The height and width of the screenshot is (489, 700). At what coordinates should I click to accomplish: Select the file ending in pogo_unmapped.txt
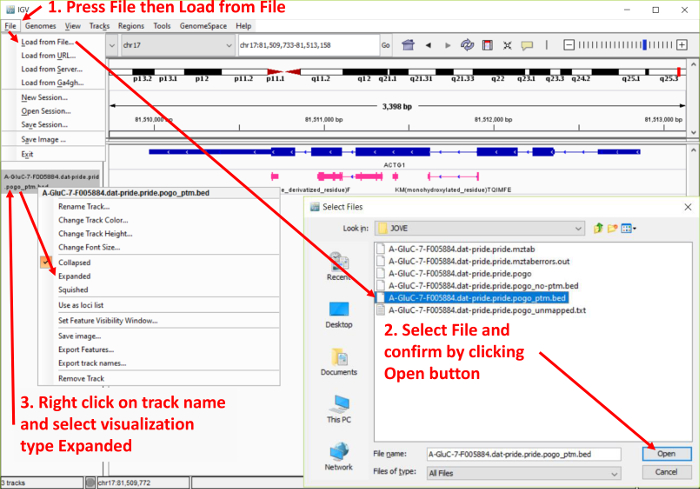(487, 310)
